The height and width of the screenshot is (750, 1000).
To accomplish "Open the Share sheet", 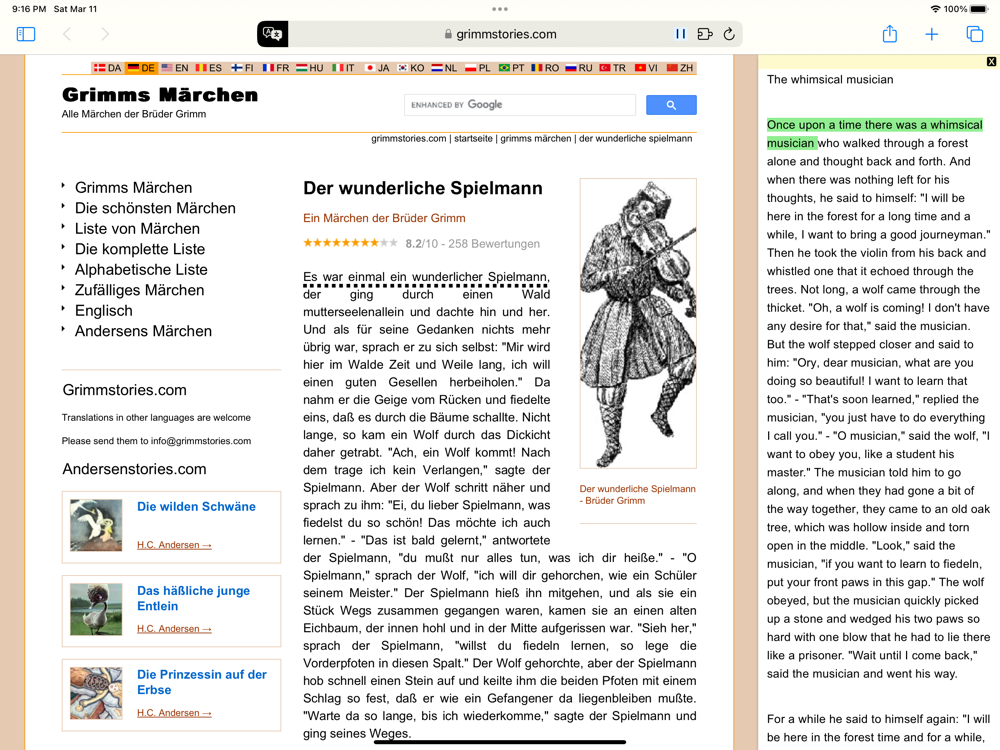I will click(x=890, y=34).
